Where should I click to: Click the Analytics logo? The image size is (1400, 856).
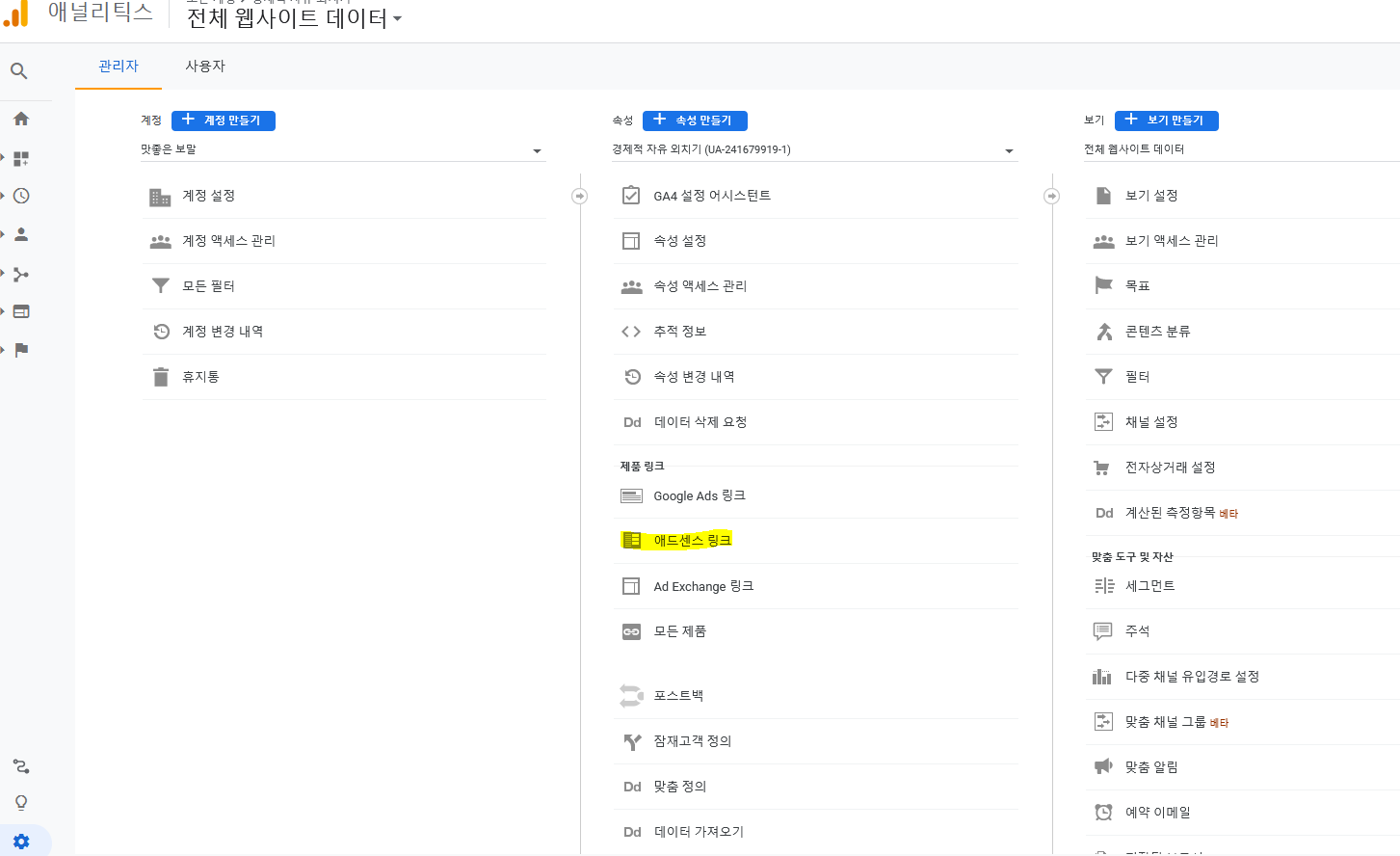coord(16,13)
